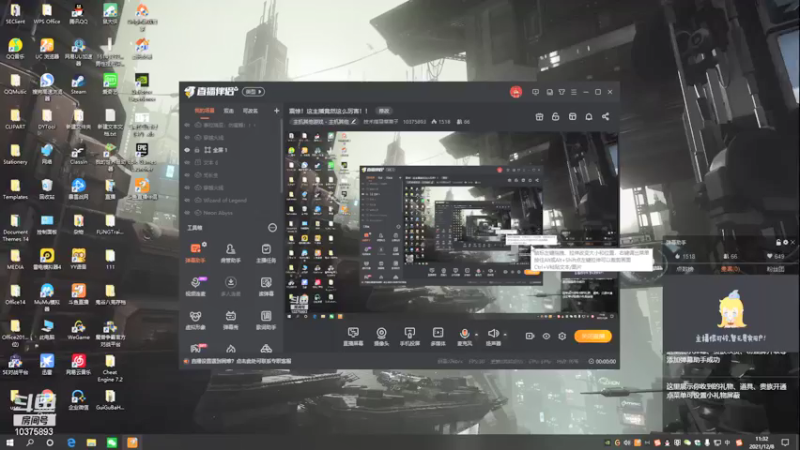Open the Windows notification center
This screenshot has width=800, height=450.
click(x=785, y=442)
